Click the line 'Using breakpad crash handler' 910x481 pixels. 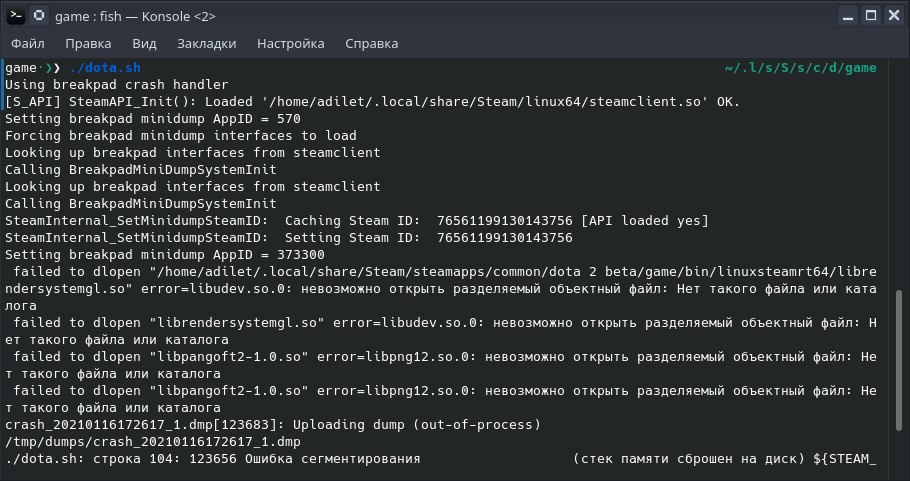click(x=117, y=85)
